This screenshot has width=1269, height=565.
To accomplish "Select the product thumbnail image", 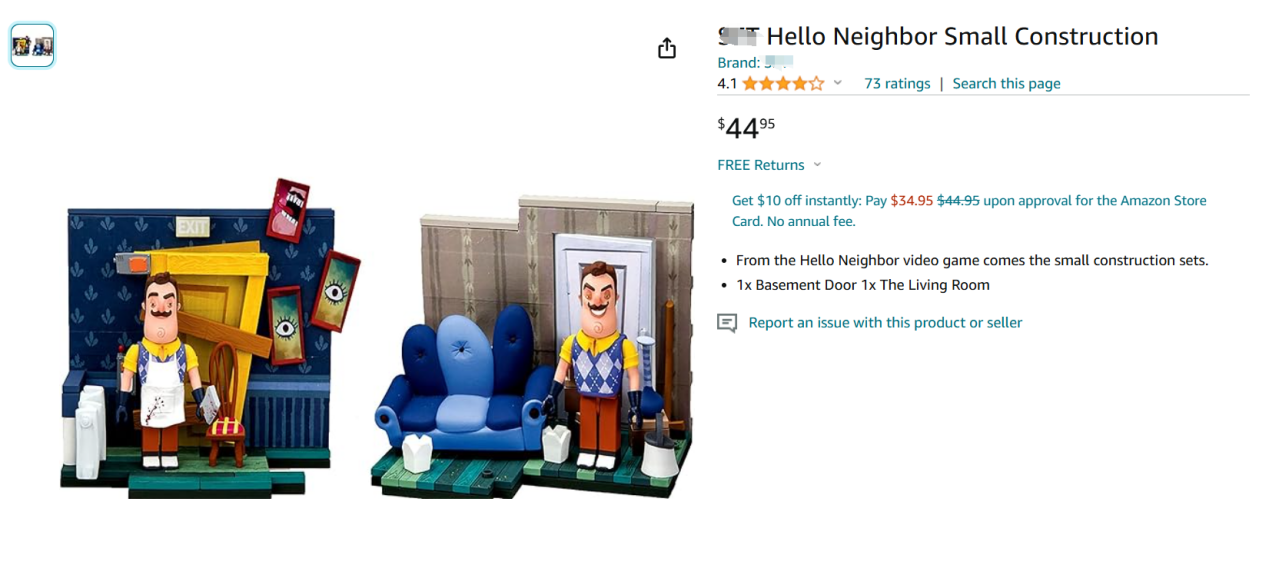I will point(32,46).
